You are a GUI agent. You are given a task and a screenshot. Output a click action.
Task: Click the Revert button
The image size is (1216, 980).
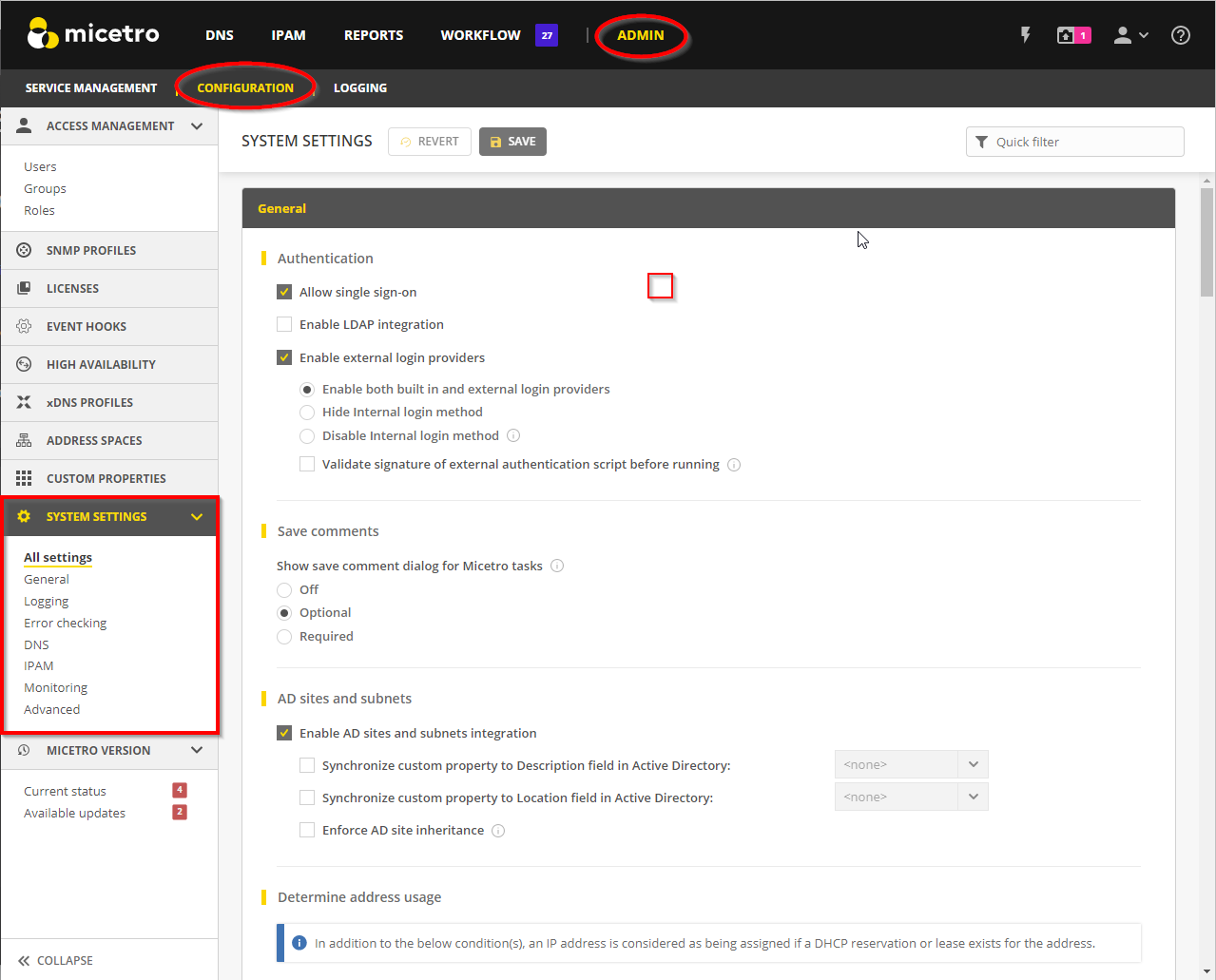click(430, 142)
